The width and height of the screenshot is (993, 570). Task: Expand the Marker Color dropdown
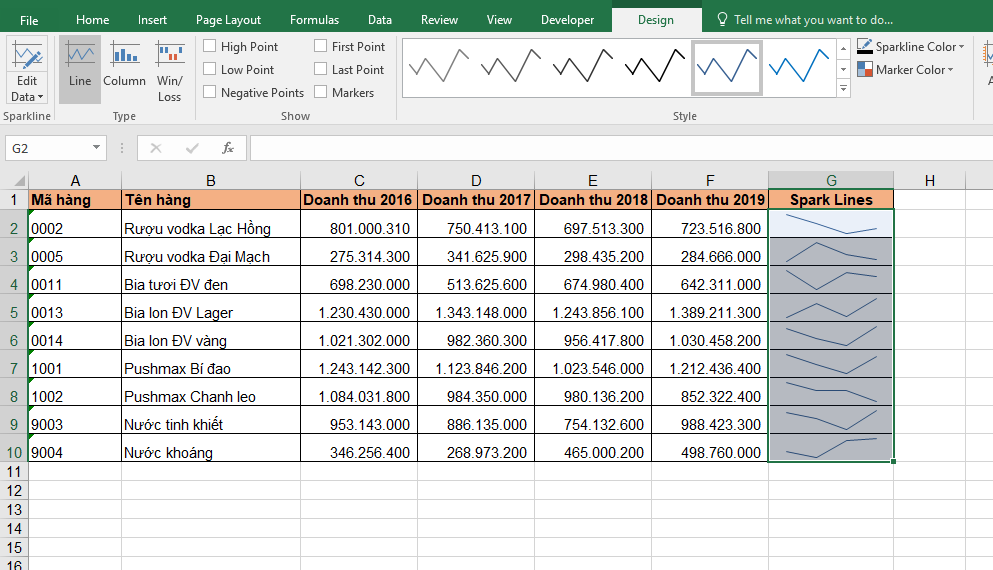pyautogui.click(x=950, y=70)
